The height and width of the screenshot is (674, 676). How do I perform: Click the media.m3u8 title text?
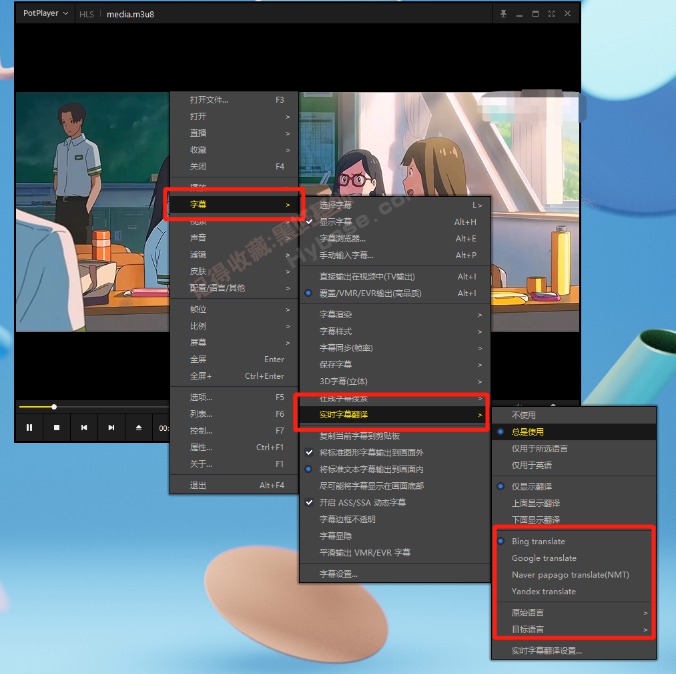coord(130,14)
